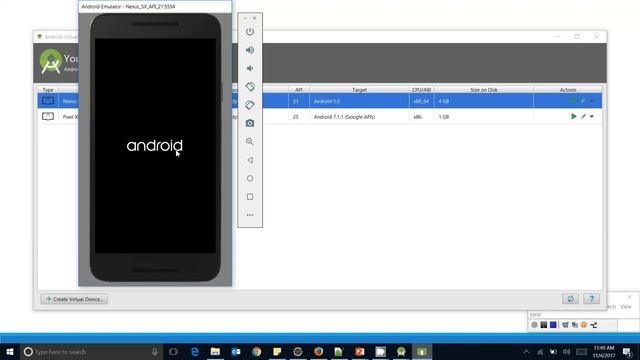The image size is (640, 360).
Task: Open Android Studio from the taskbar
Action: tap(401, 351)
